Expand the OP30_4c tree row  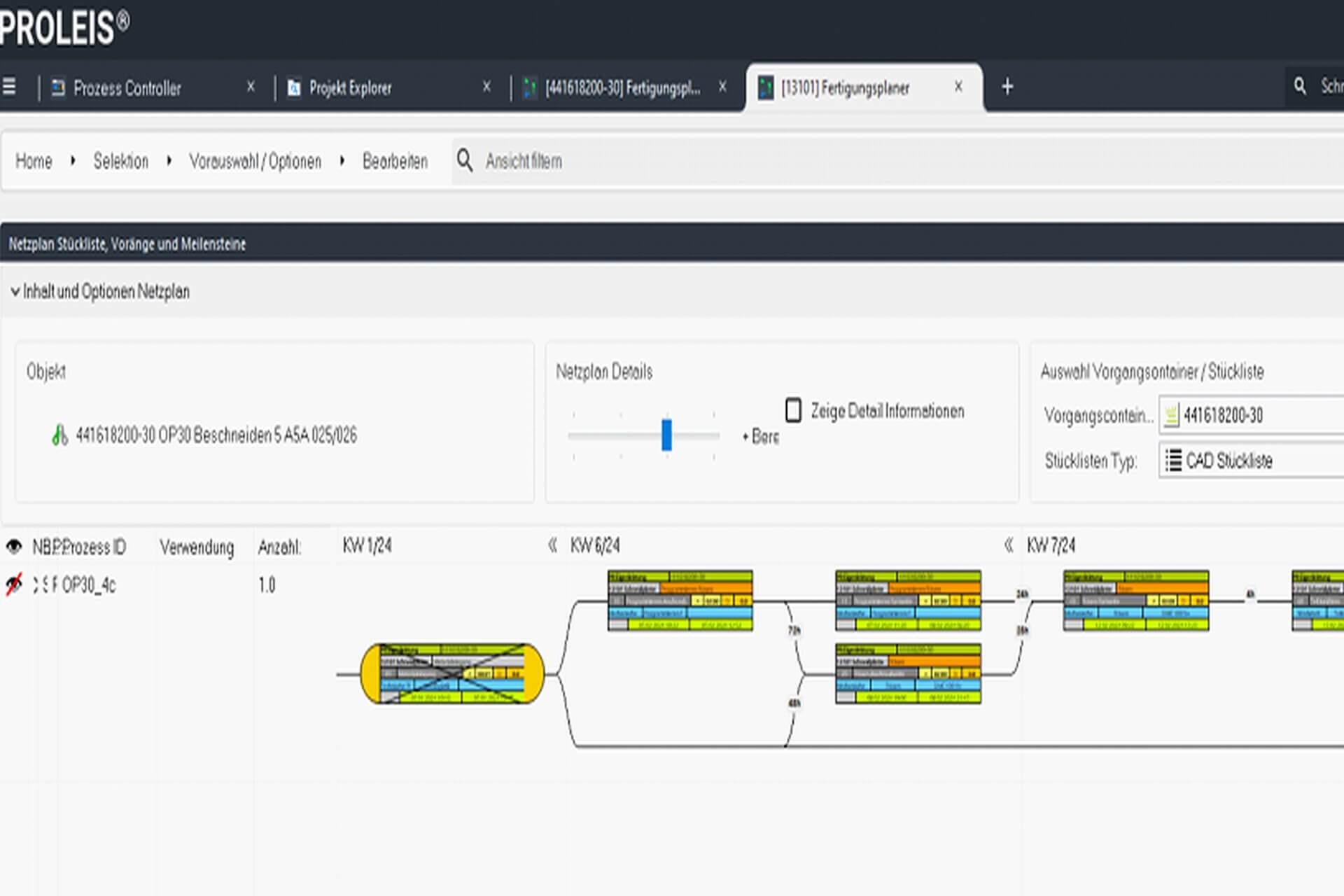coord(36,584)
